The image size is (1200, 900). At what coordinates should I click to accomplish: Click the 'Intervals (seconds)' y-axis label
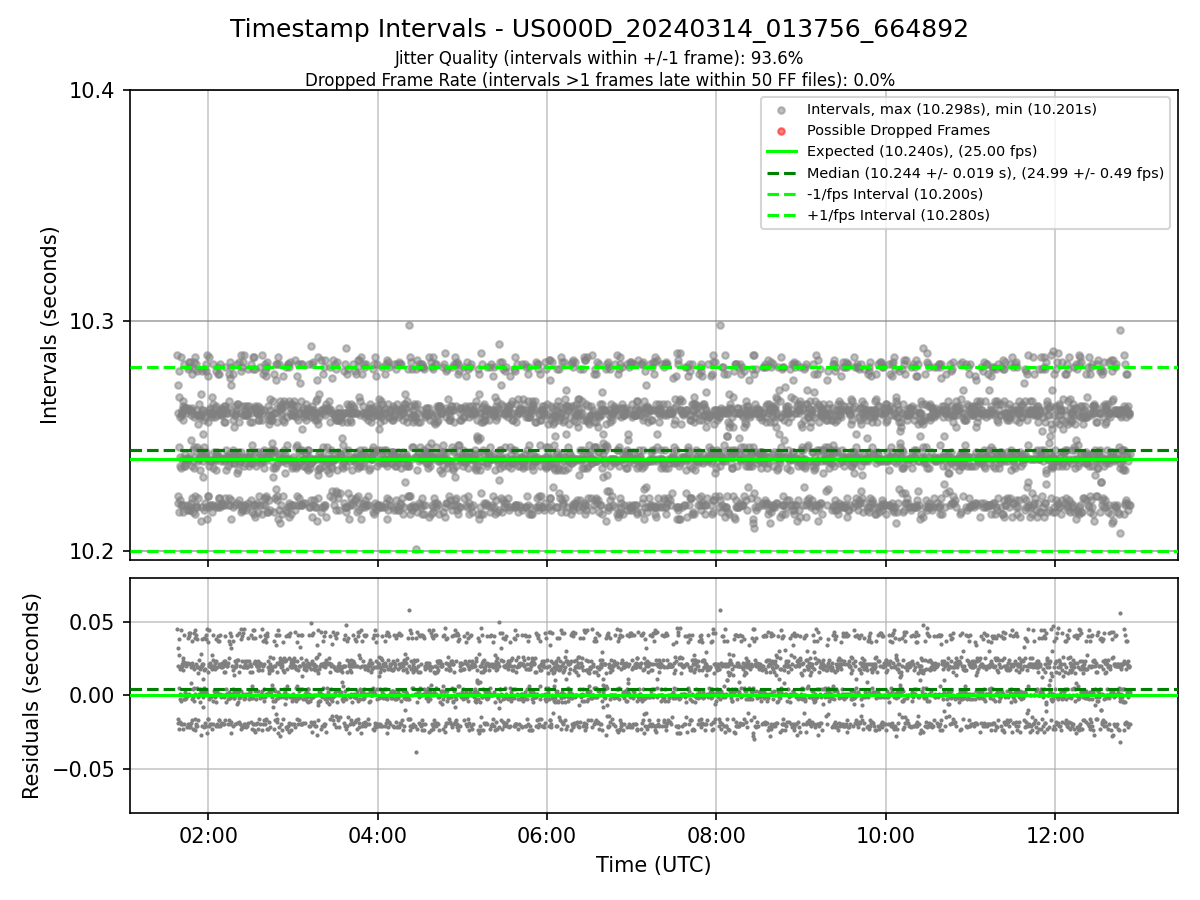50,325
